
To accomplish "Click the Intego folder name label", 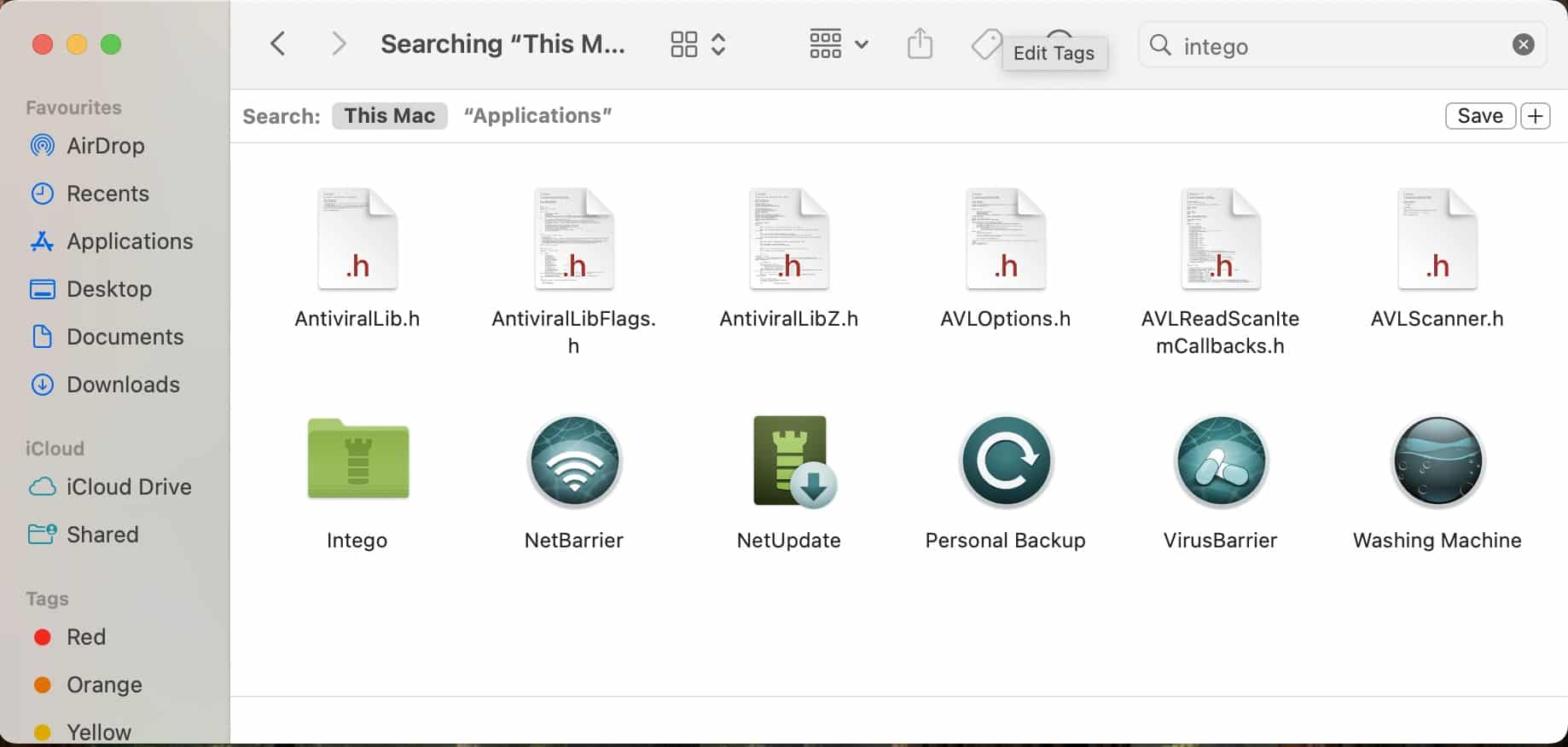I will click(357, 541).
